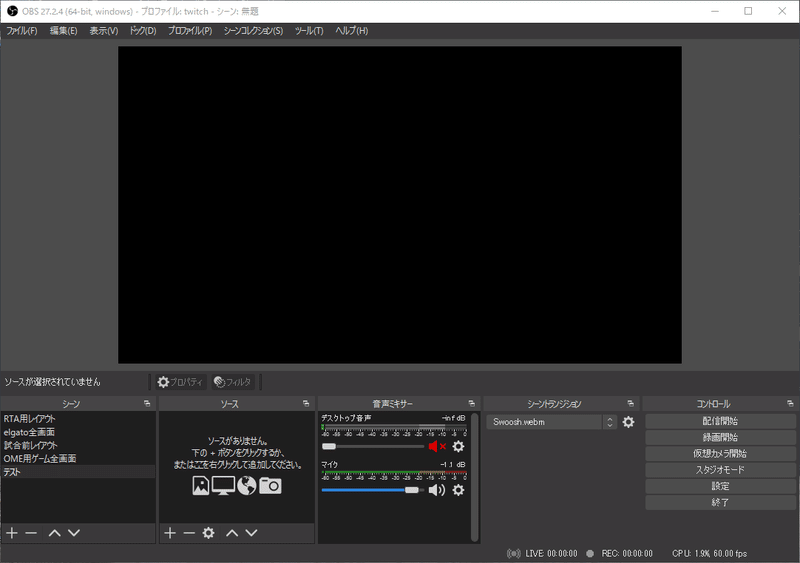The height and width of the screenshot is (563, 800).
Task: Adjust デスクトップ音声 volume slider
Action: pyautogui.click(x=373, y=446)
